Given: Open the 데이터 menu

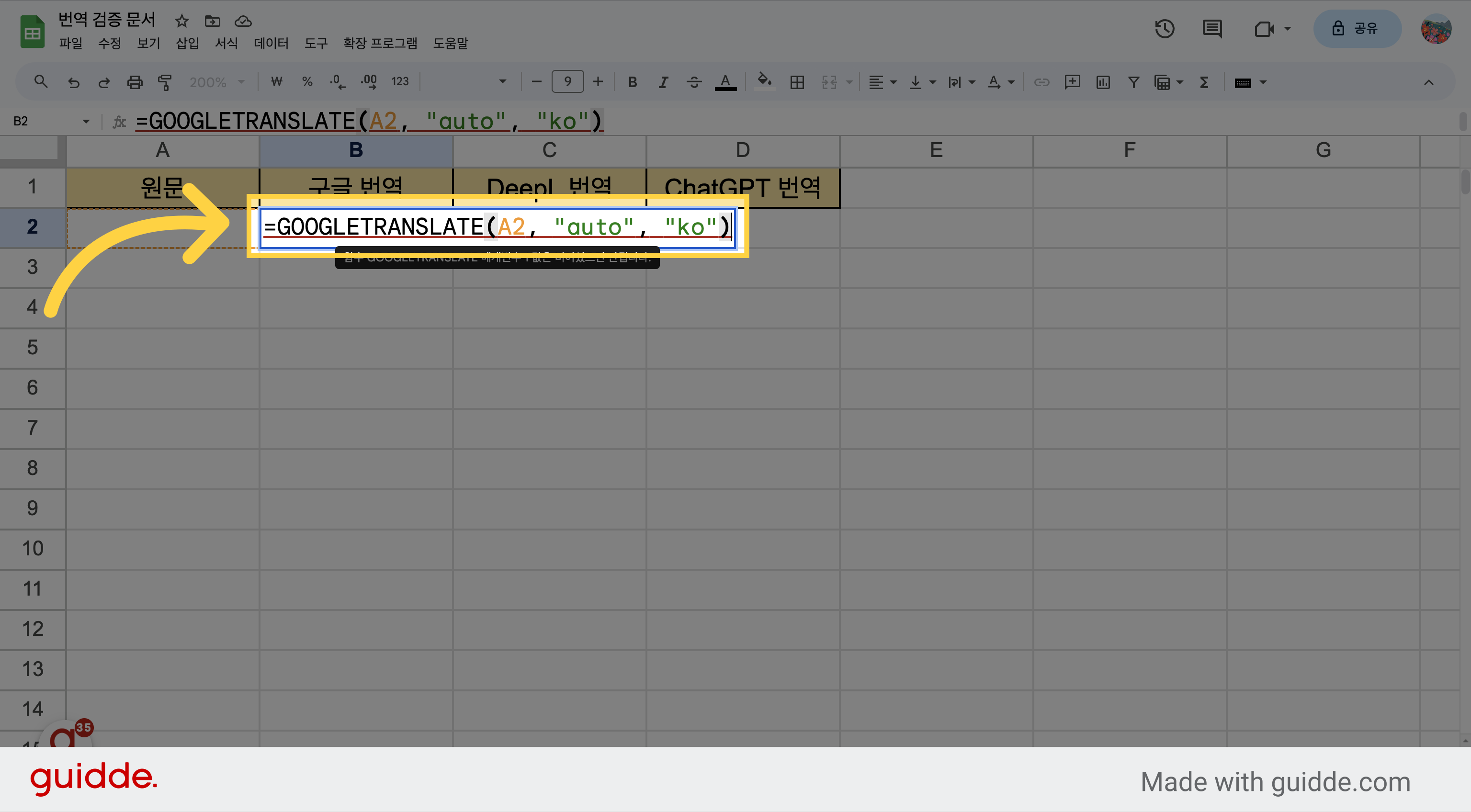Looking at the screenshot, I should click(271, 44).
